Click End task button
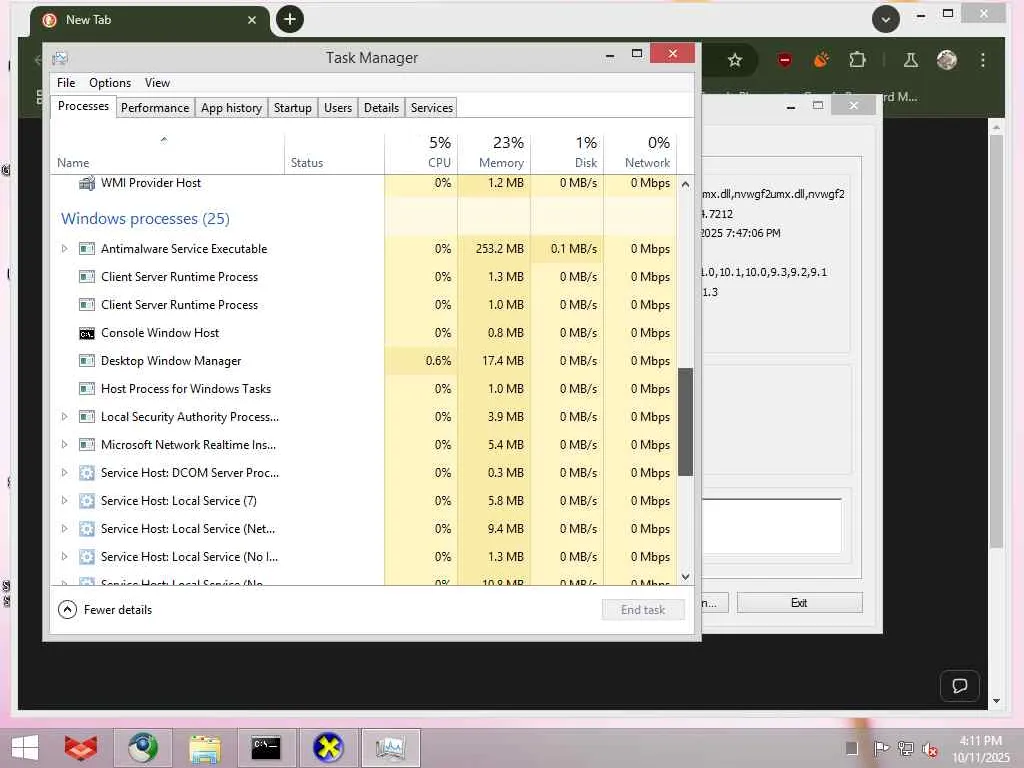The image size is (1024, 768). (643, 610)
